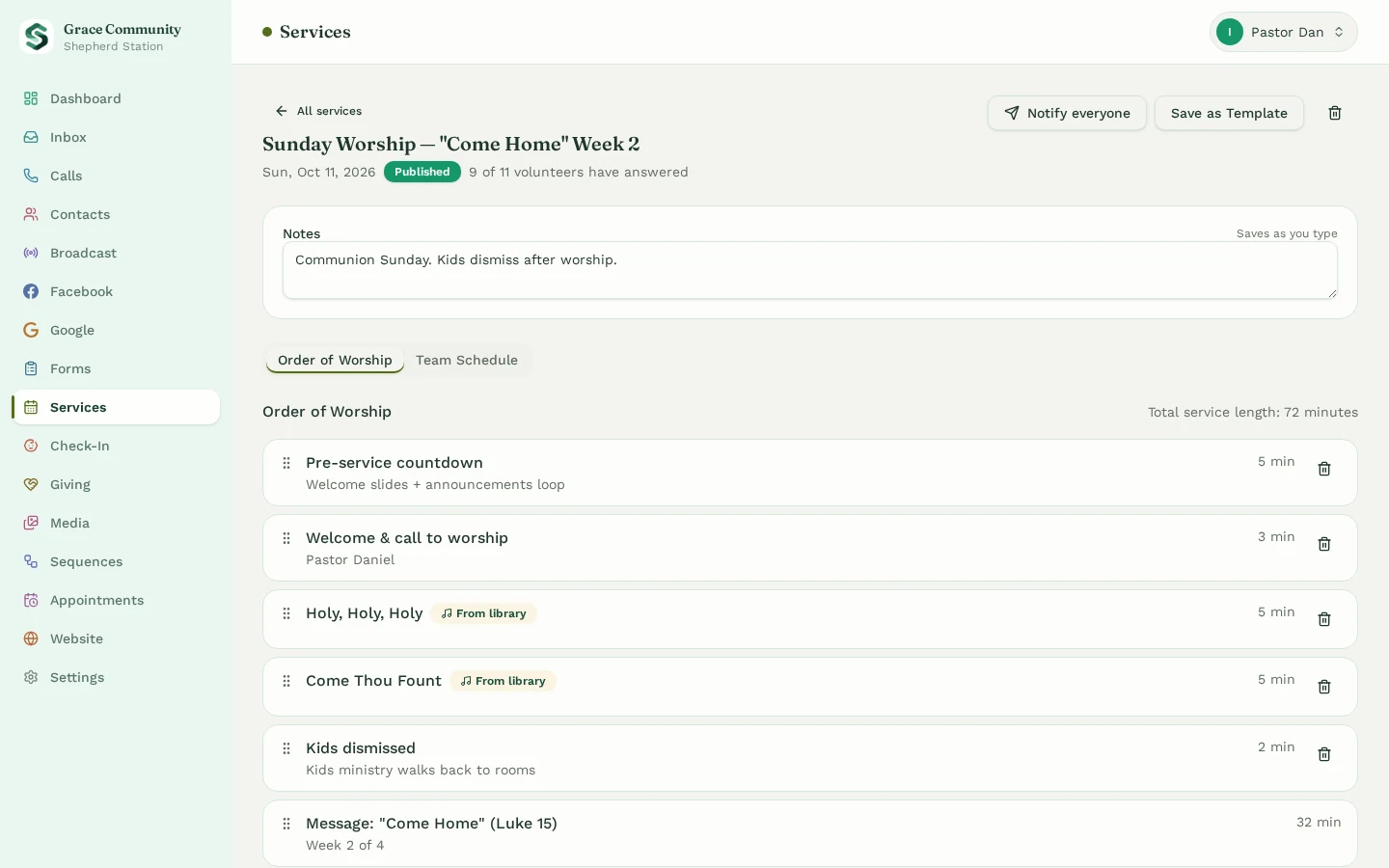The height and width of the screenshot is (868, 1389).
Task: Open Contacts in the sidebar
Action: click(116, 214)
